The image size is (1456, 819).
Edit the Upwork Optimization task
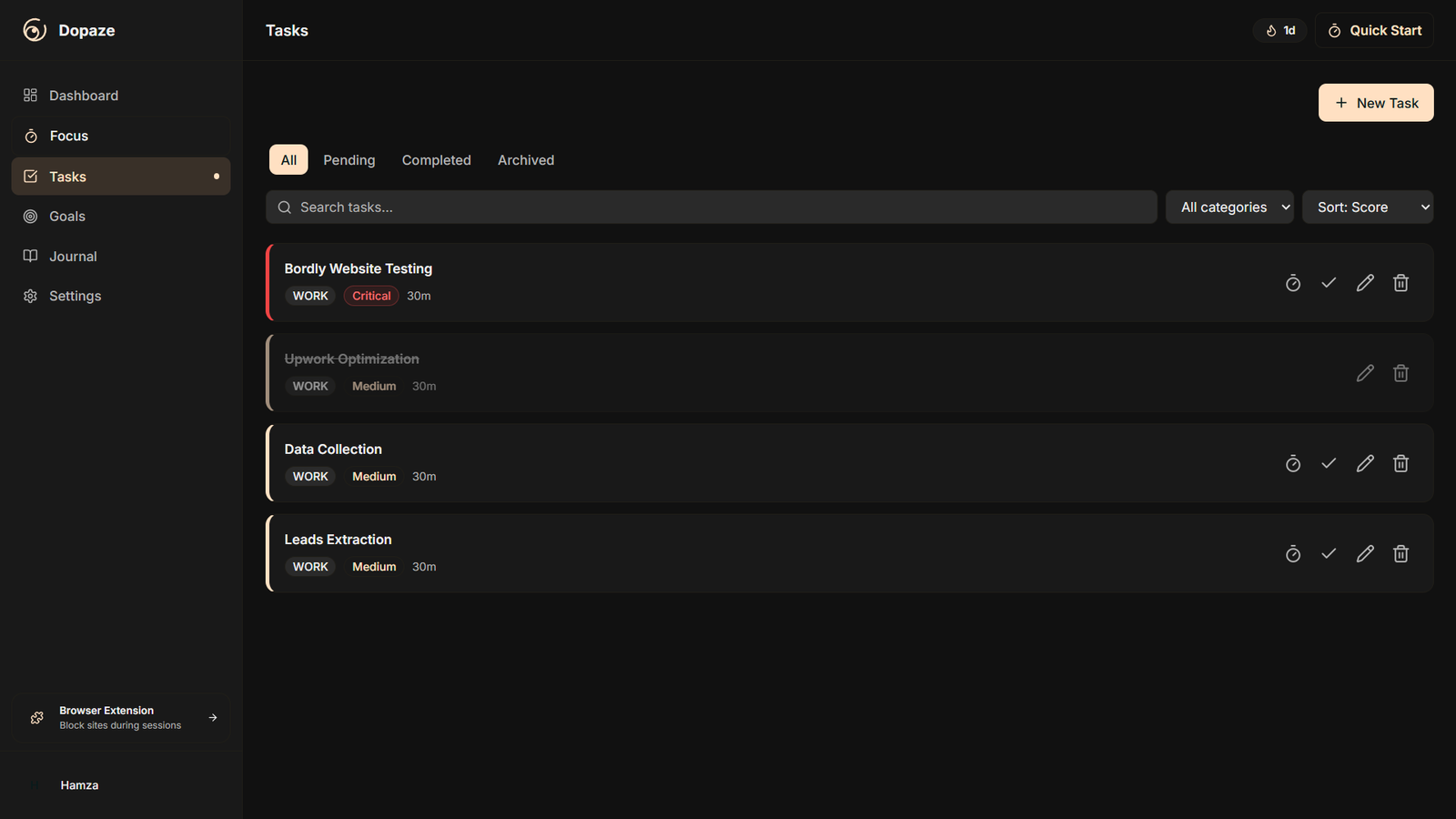coord(1364,373)
